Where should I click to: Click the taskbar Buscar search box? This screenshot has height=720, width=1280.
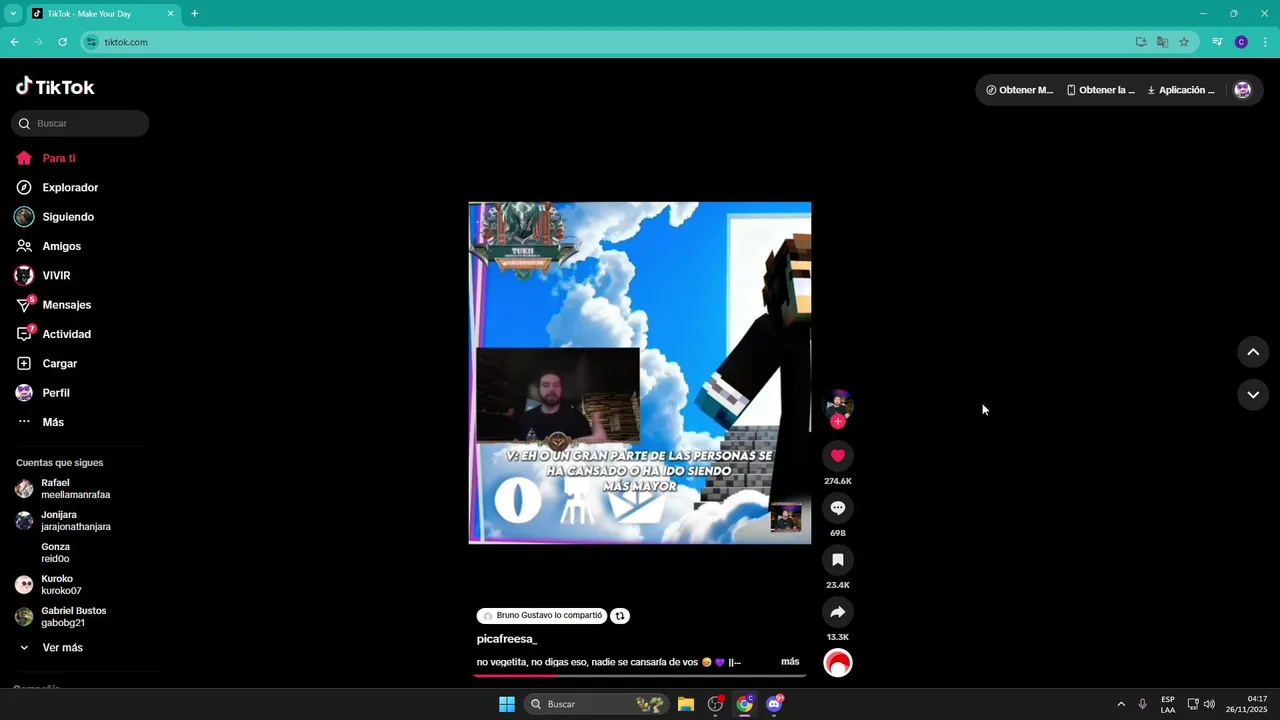pos(595,704)
